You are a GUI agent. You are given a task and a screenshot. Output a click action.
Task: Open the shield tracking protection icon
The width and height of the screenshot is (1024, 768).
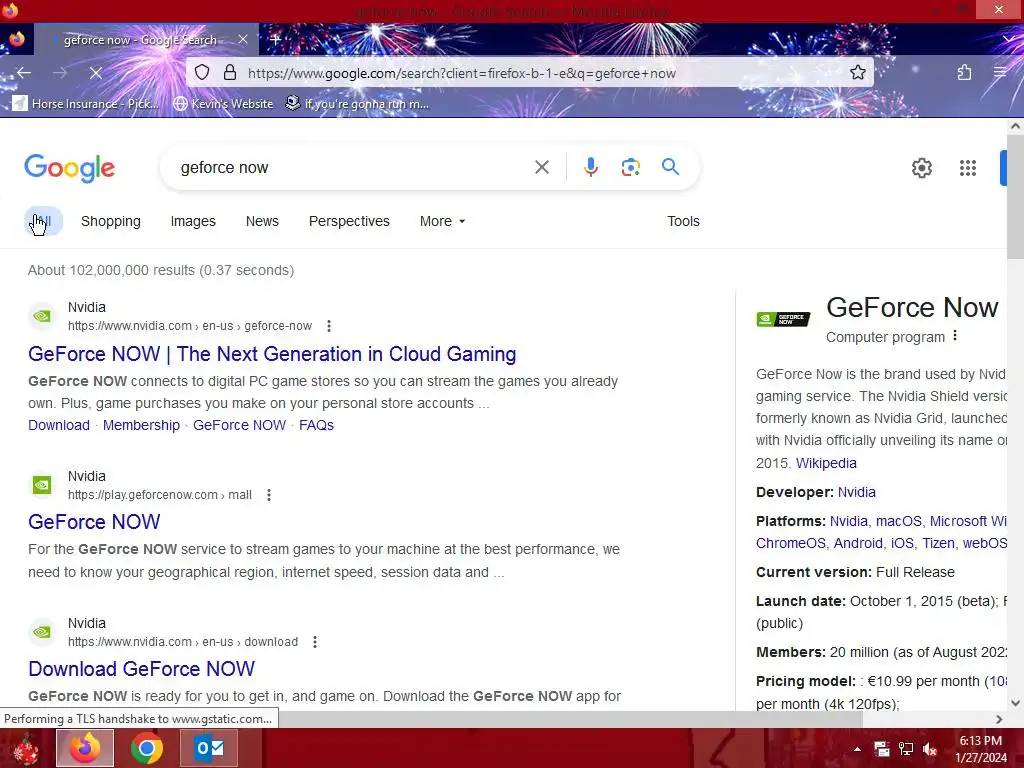click(x=202, y=72)
